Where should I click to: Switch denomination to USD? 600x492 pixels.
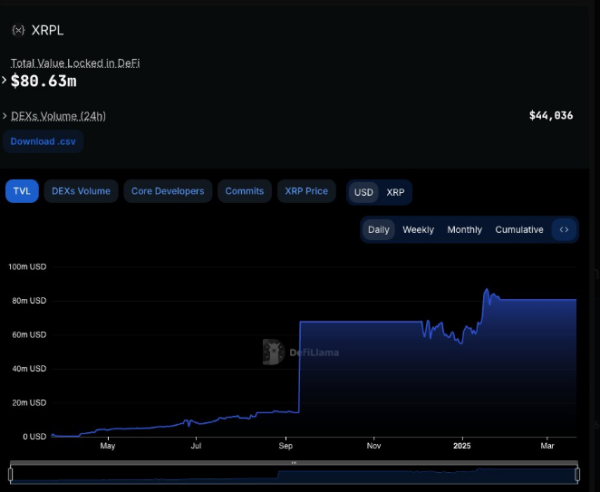[364, 192]
